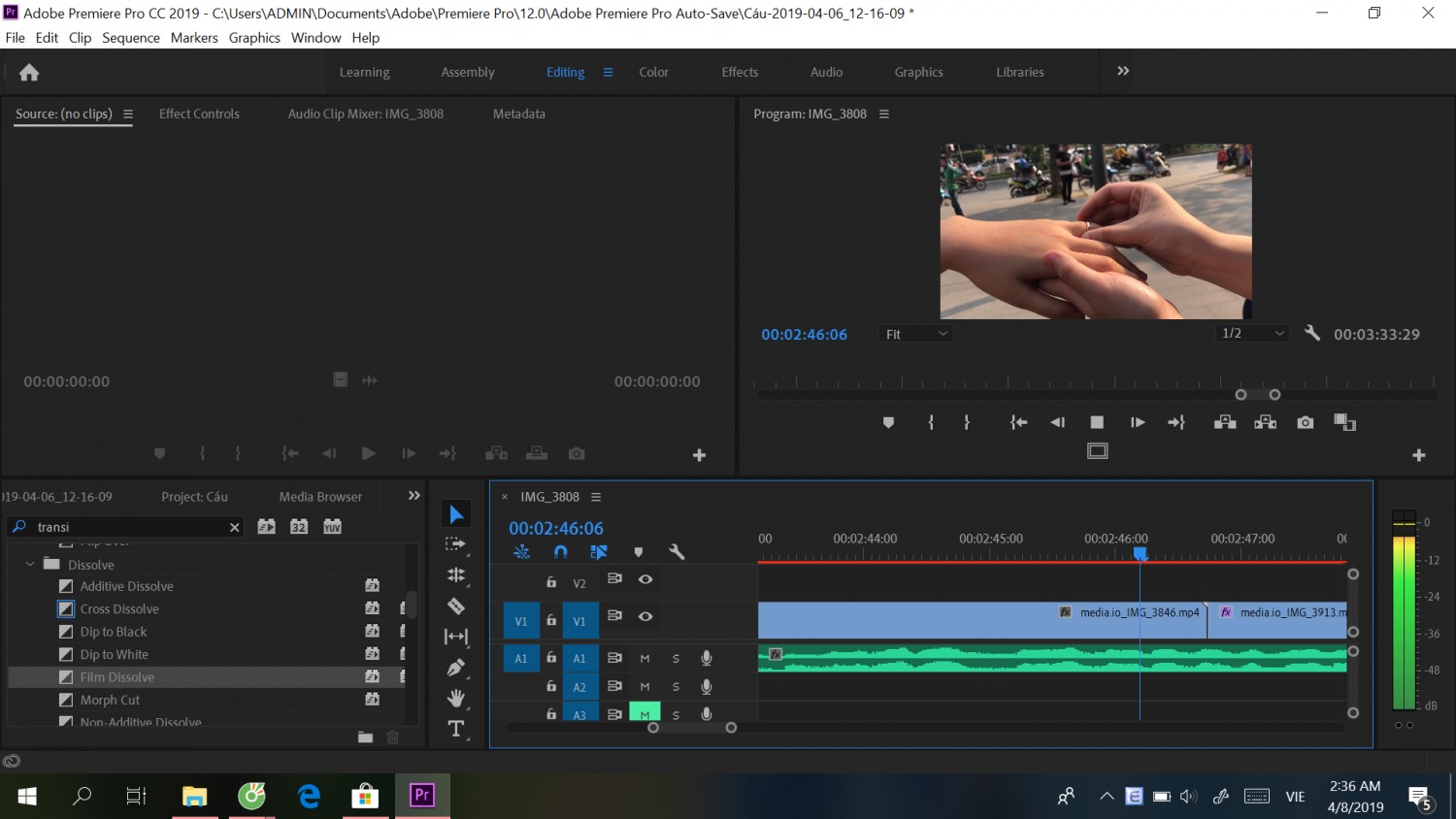Select the Track Select Forward tool
The height and width of the screenshot is (819, 1456).
click(456, 544)
